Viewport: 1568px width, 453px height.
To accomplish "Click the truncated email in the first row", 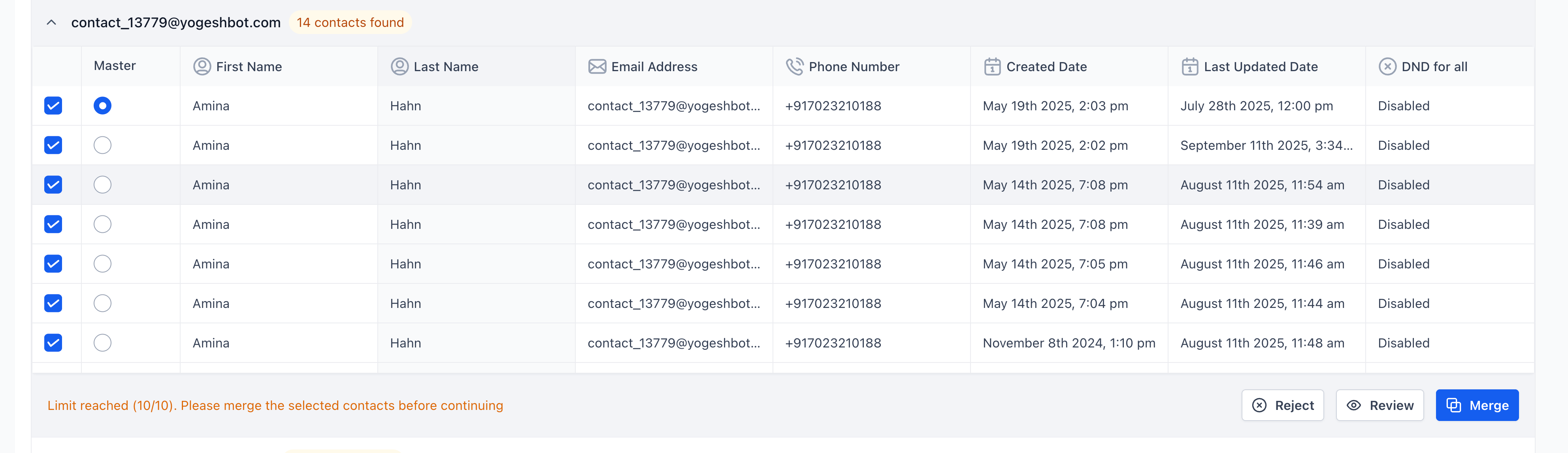I will click(673, 106).
